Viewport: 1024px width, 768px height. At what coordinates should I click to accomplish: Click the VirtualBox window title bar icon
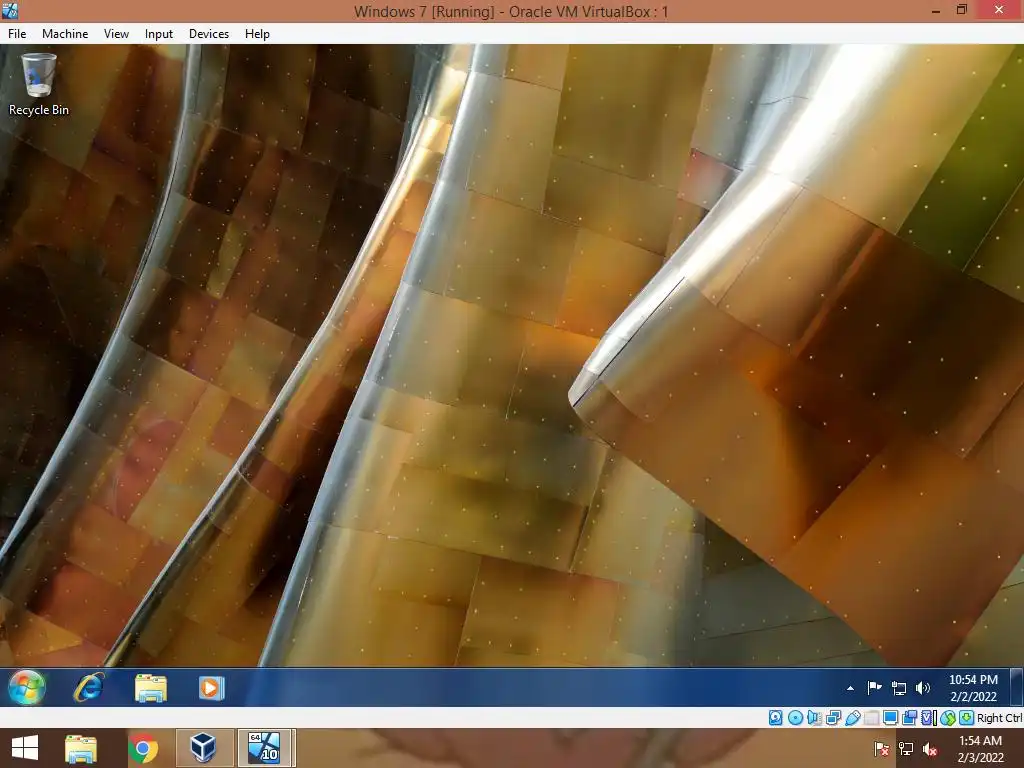[x=10, y=10]
